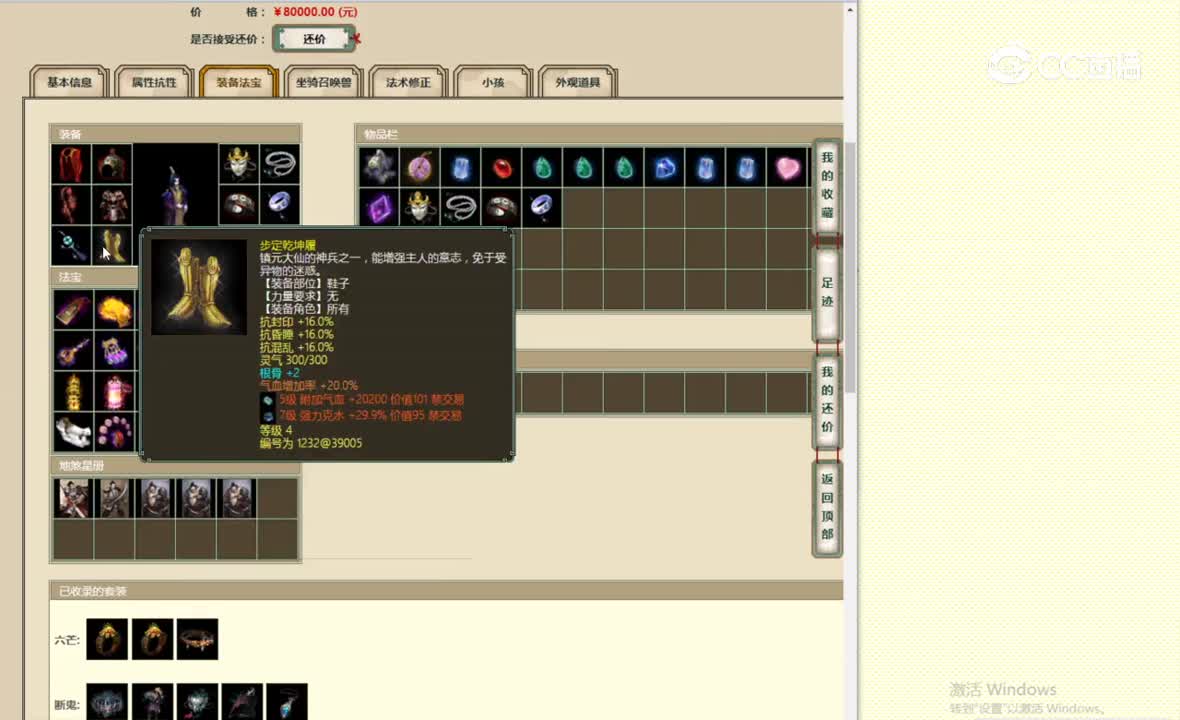Select the red tassel item in 装备 panel

pos(71,205)
